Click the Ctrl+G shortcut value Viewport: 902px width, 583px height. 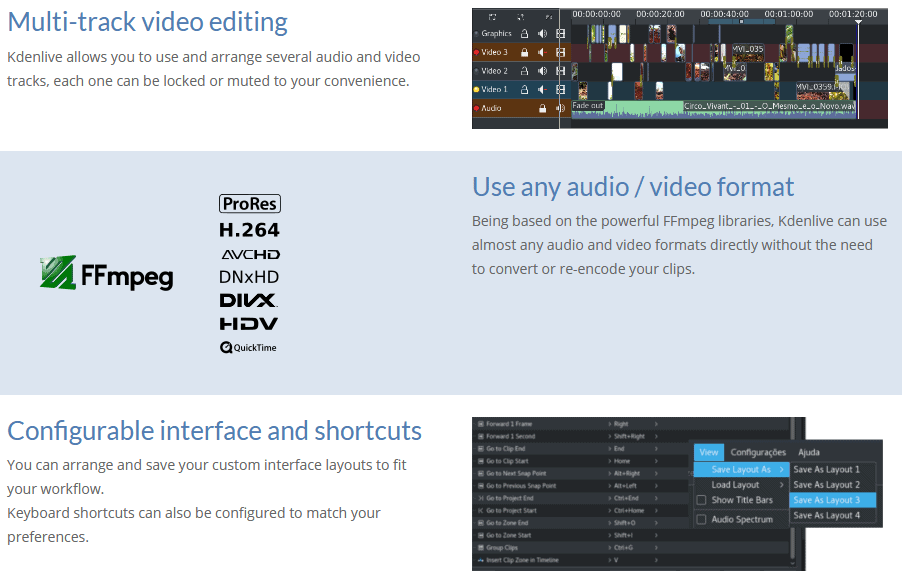623,548
